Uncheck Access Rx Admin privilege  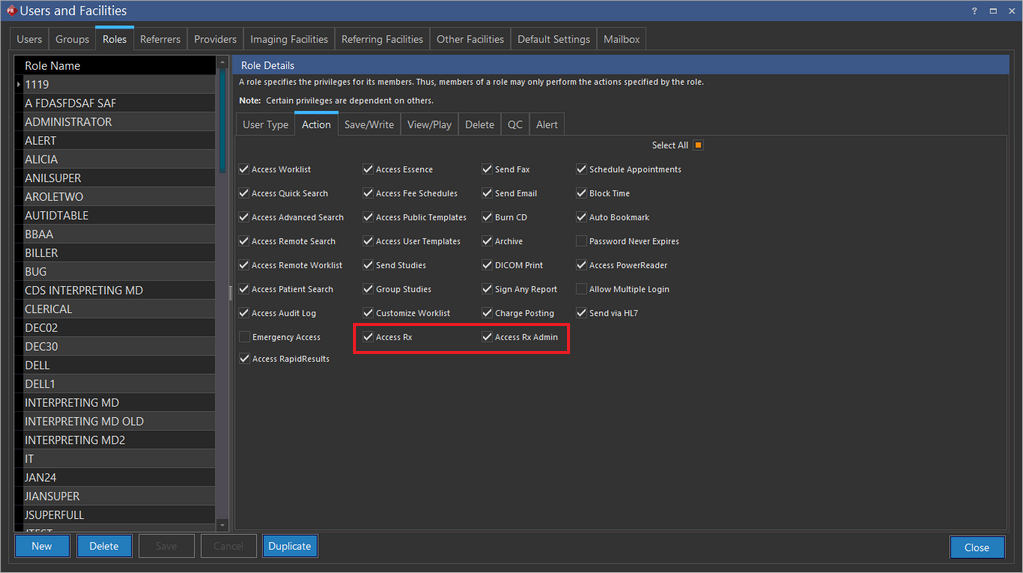pyautogui.click(x=487, y=338)
